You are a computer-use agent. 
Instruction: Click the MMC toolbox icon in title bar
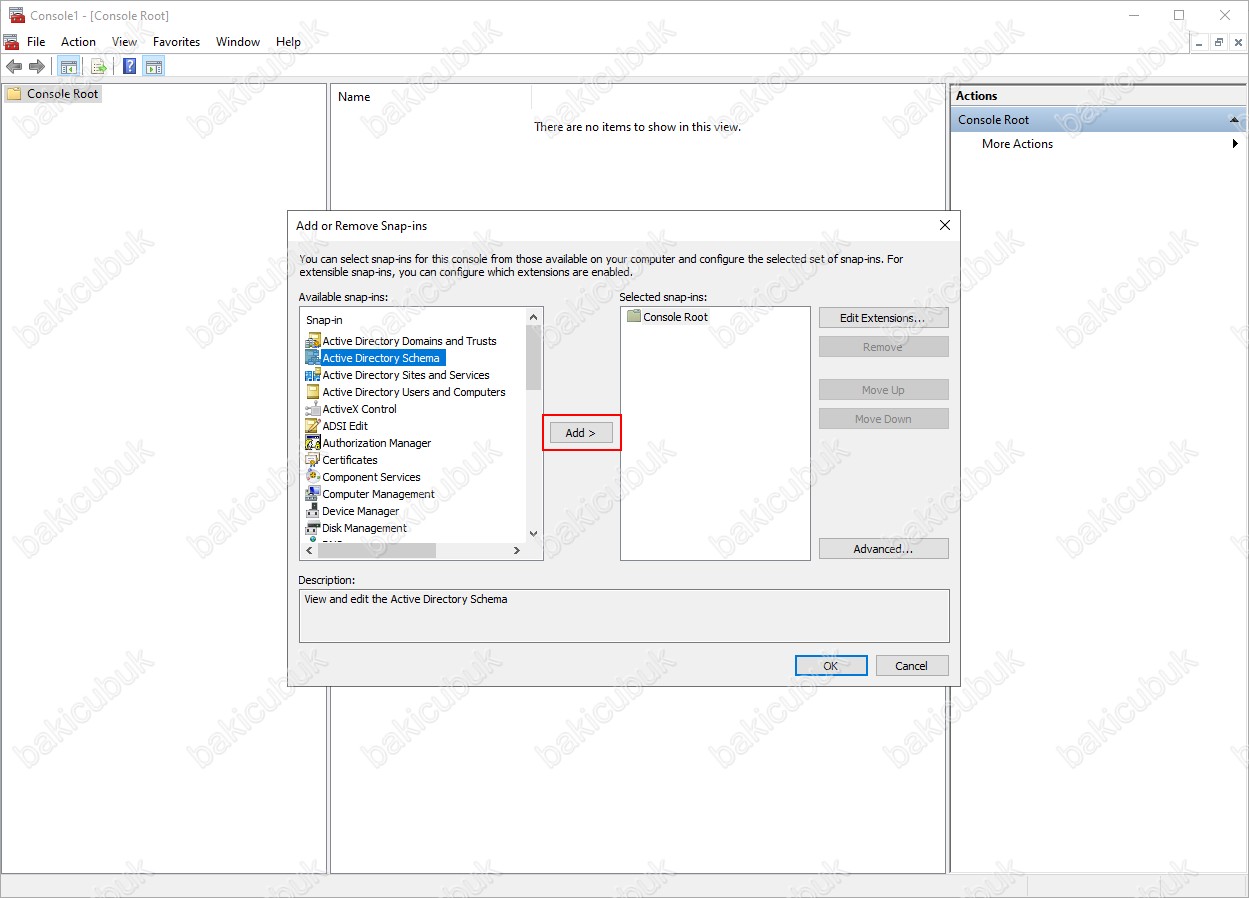point(17,15)
